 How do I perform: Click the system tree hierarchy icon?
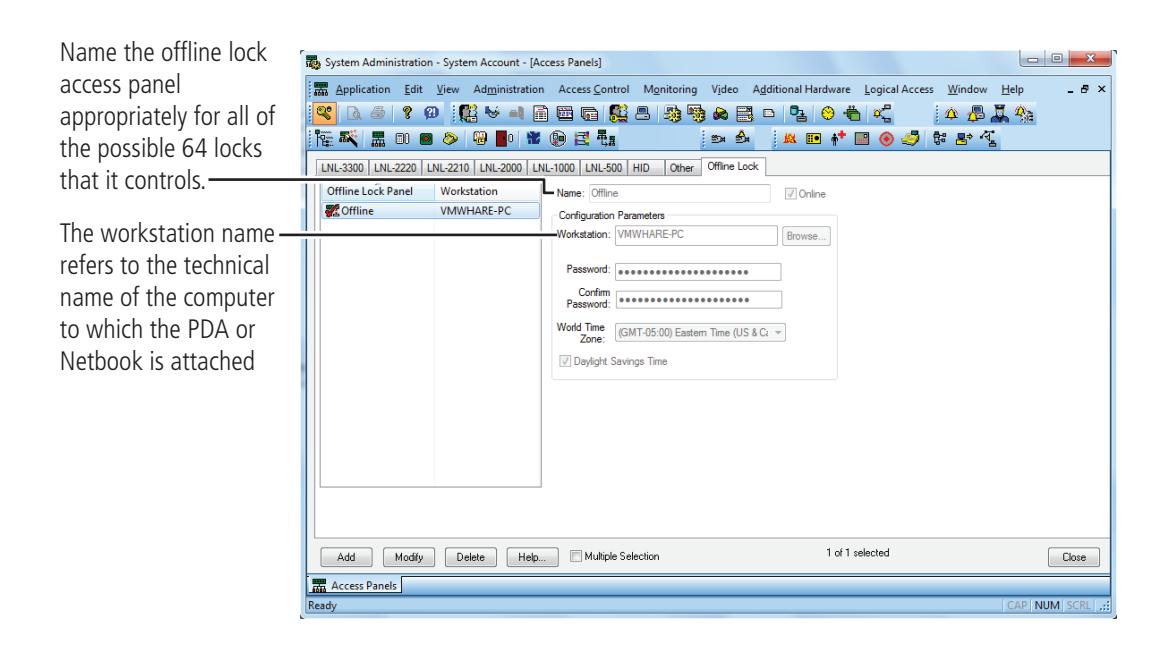pyautogui.click(x=323, y=139)
